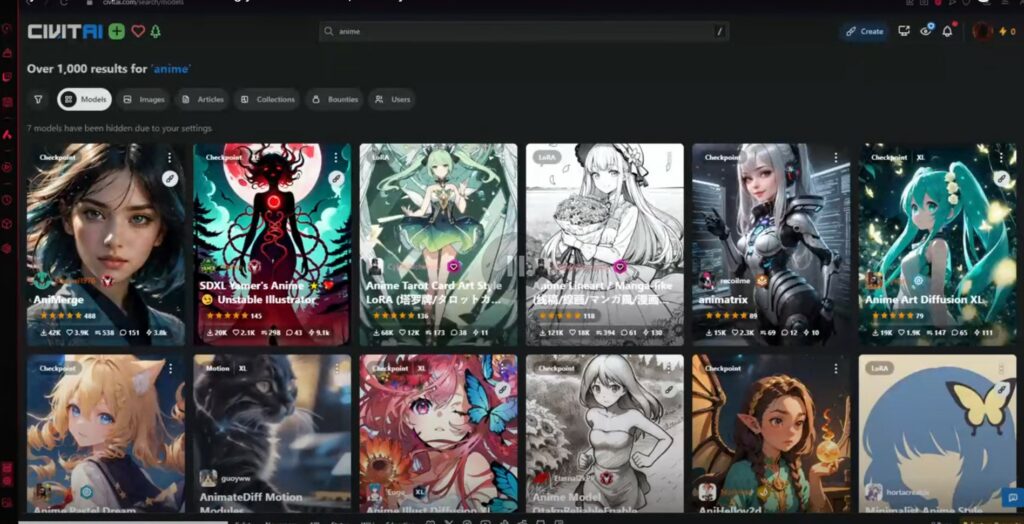1024x524 pixels.
Task: Click the heart count 18K on the Lineart card
Action: coord(580,333)
